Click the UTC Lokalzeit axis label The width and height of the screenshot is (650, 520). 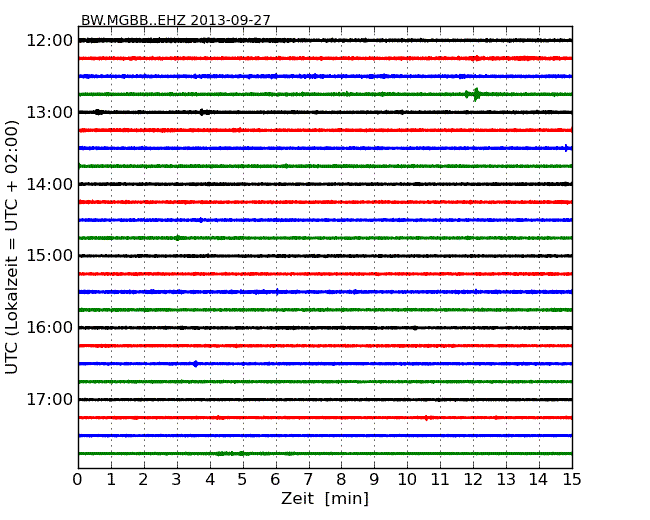(x=12, y=247)
